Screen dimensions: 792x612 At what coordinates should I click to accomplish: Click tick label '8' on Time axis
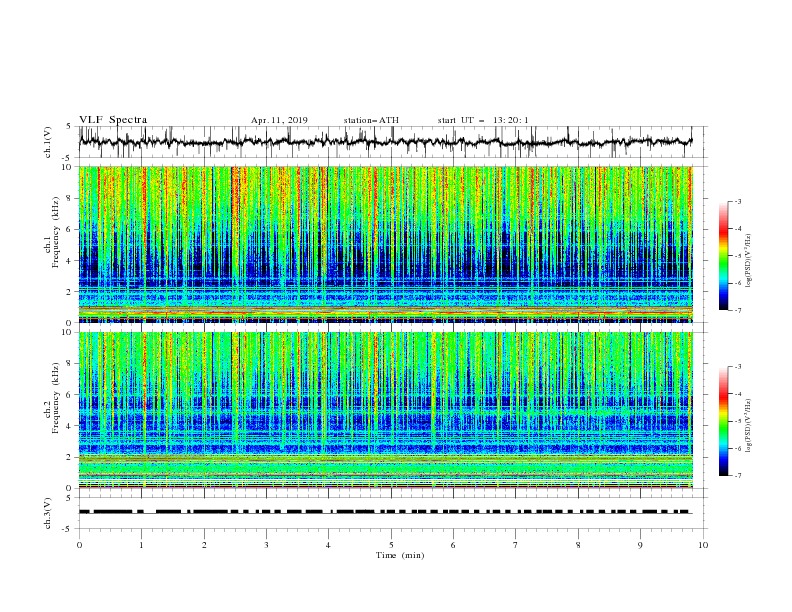[x=578, y=545]
